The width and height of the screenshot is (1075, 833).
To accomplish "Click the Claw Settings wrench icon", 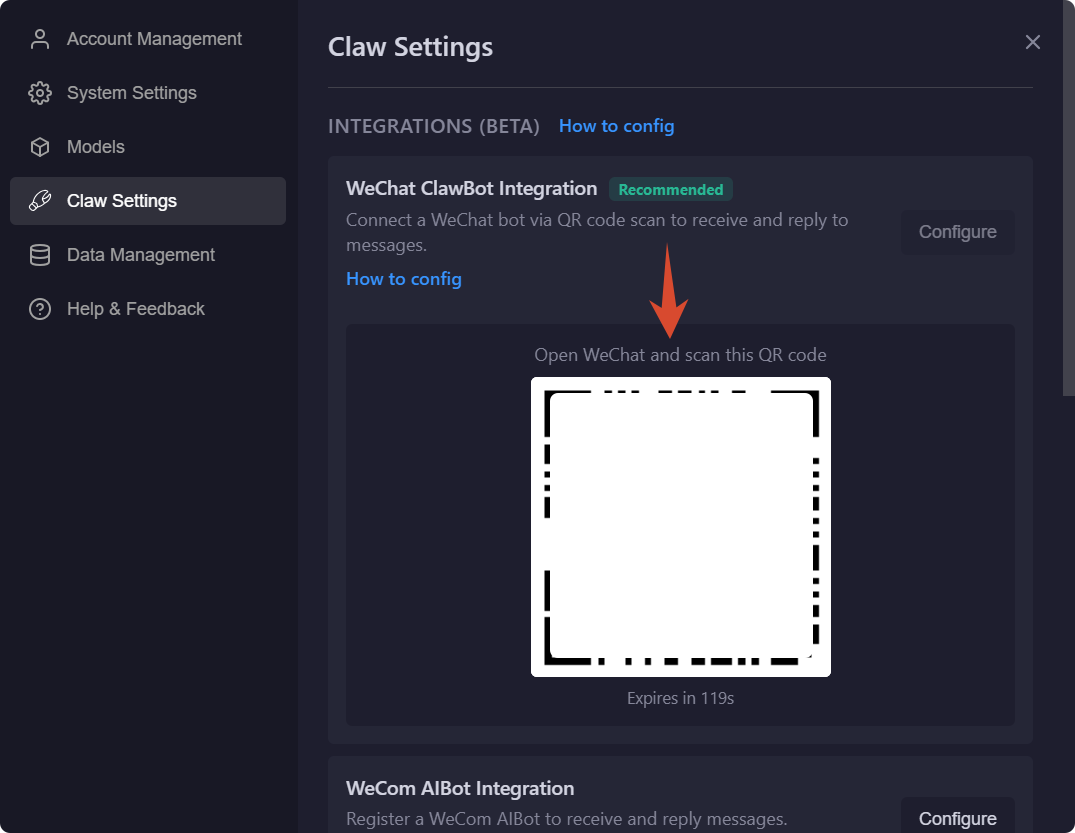I will click(x=40, y=201).
